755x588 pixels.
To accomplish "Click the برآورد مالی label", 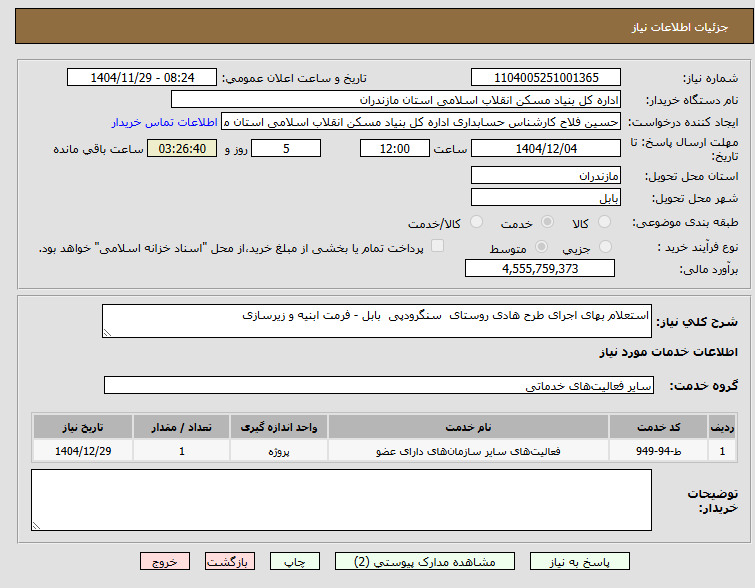I will (x=709, y=270).
